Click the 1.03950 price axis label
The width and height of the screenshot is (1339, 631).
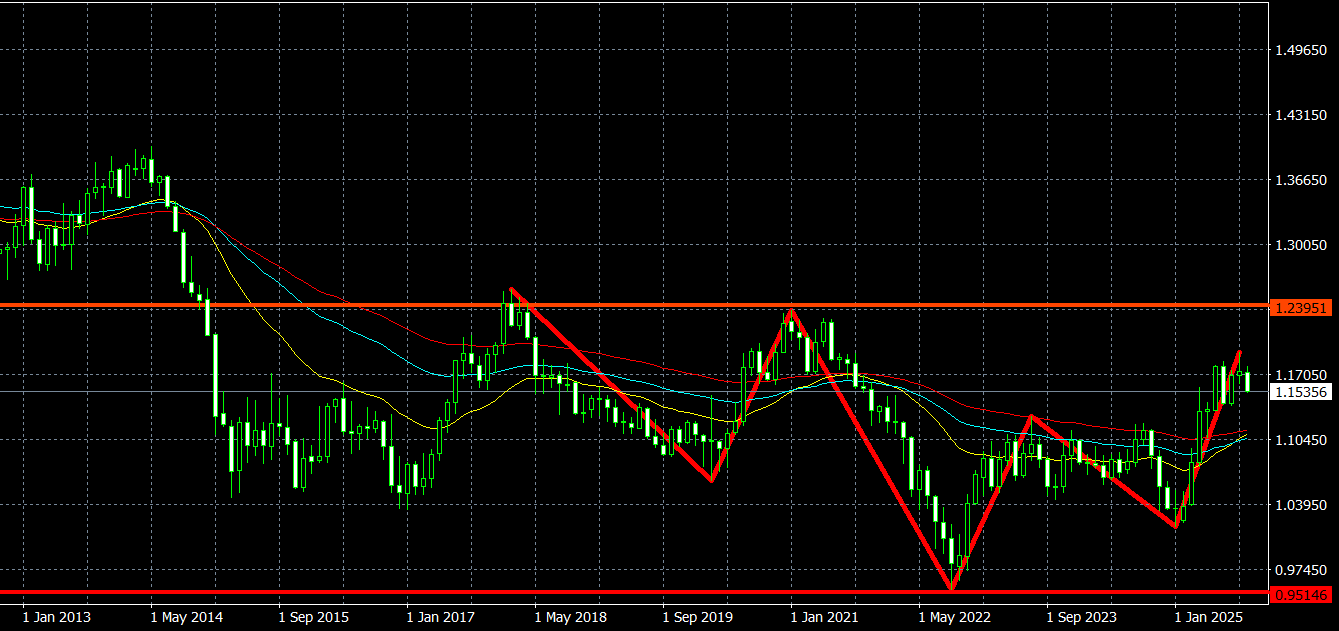pyautogui.click(x=1300, y=505)
